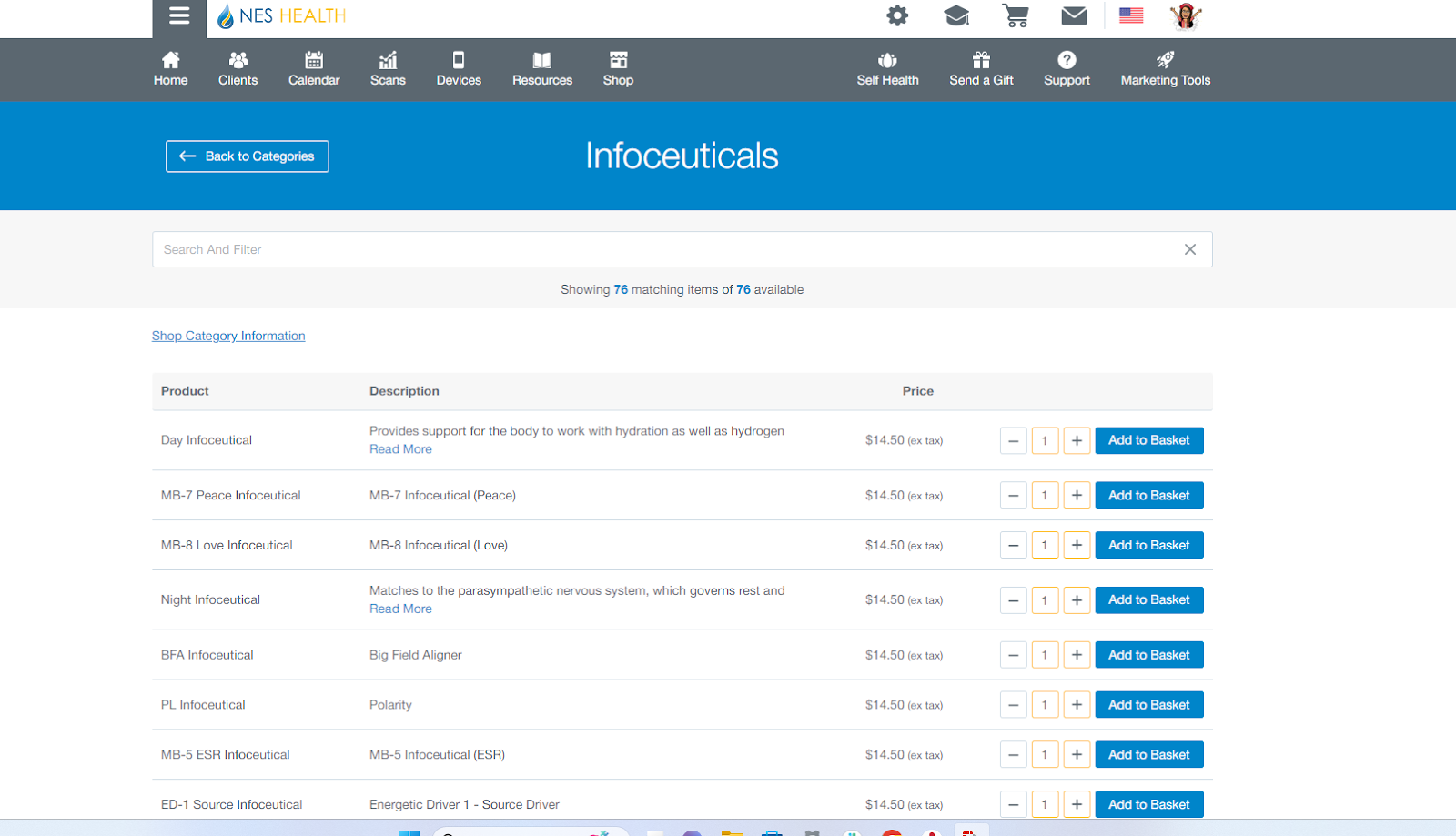The width and height of the screenshot is (1456, 836).
Task: Open the shopping cart icon
Action: 1016,15
